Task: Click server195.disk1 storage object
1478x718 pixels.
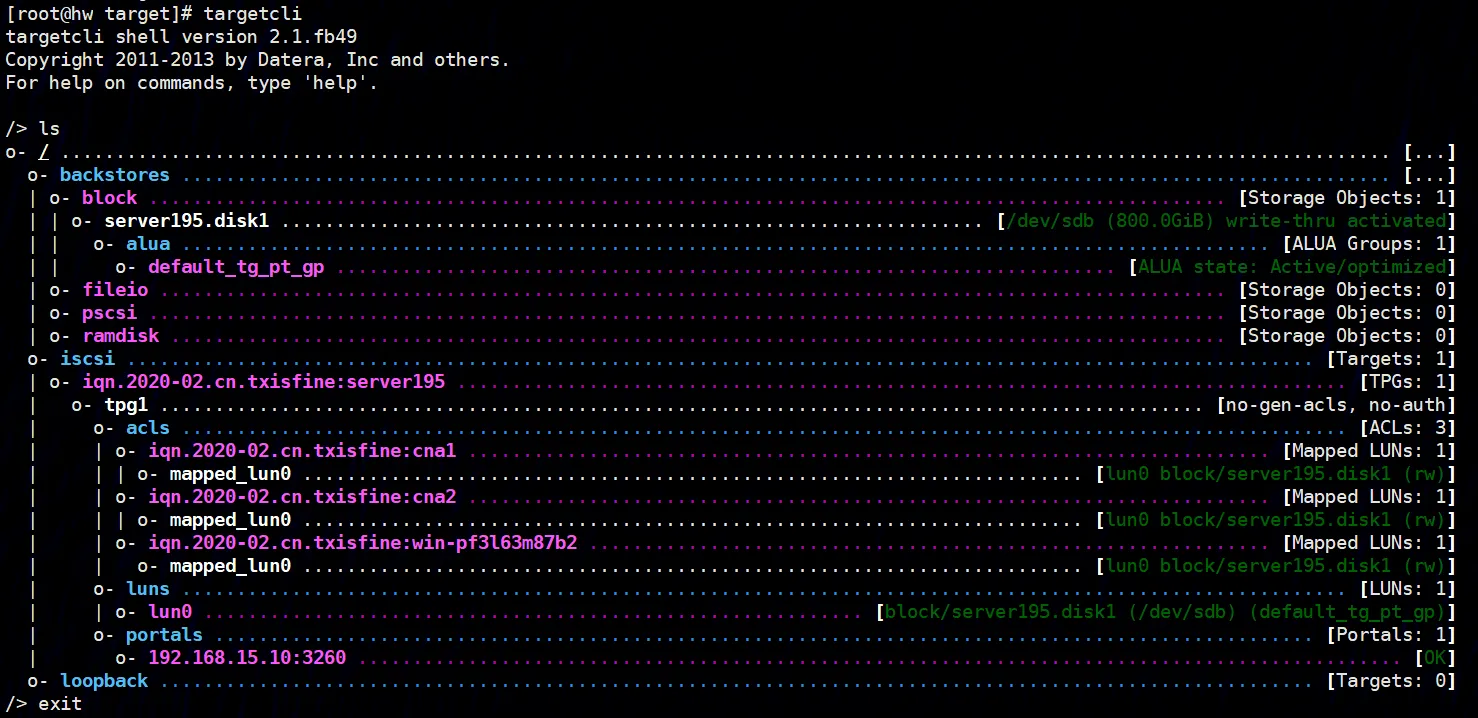Action: [186, 221]
